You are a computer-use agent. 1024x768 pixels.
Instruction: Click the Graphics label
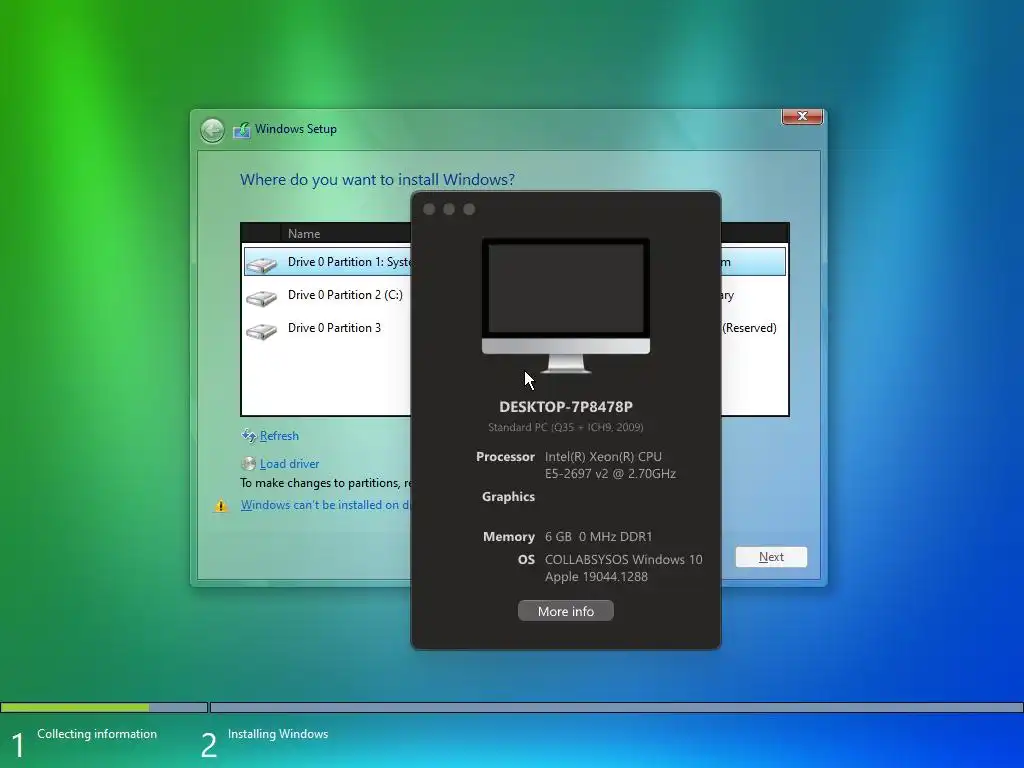coord(508,497)
